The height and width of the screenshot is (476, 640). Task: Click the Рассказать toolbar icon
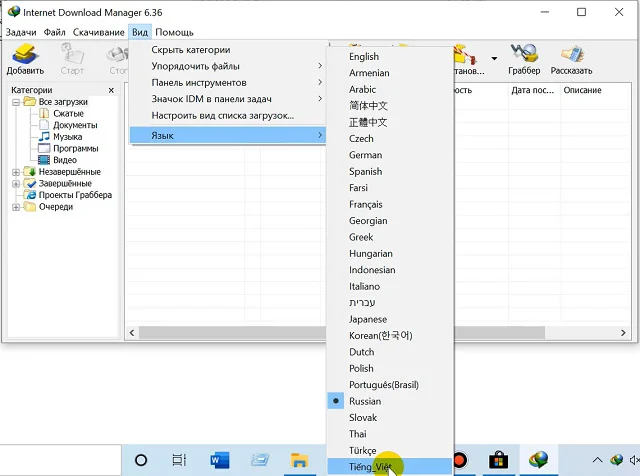[571, 60]
